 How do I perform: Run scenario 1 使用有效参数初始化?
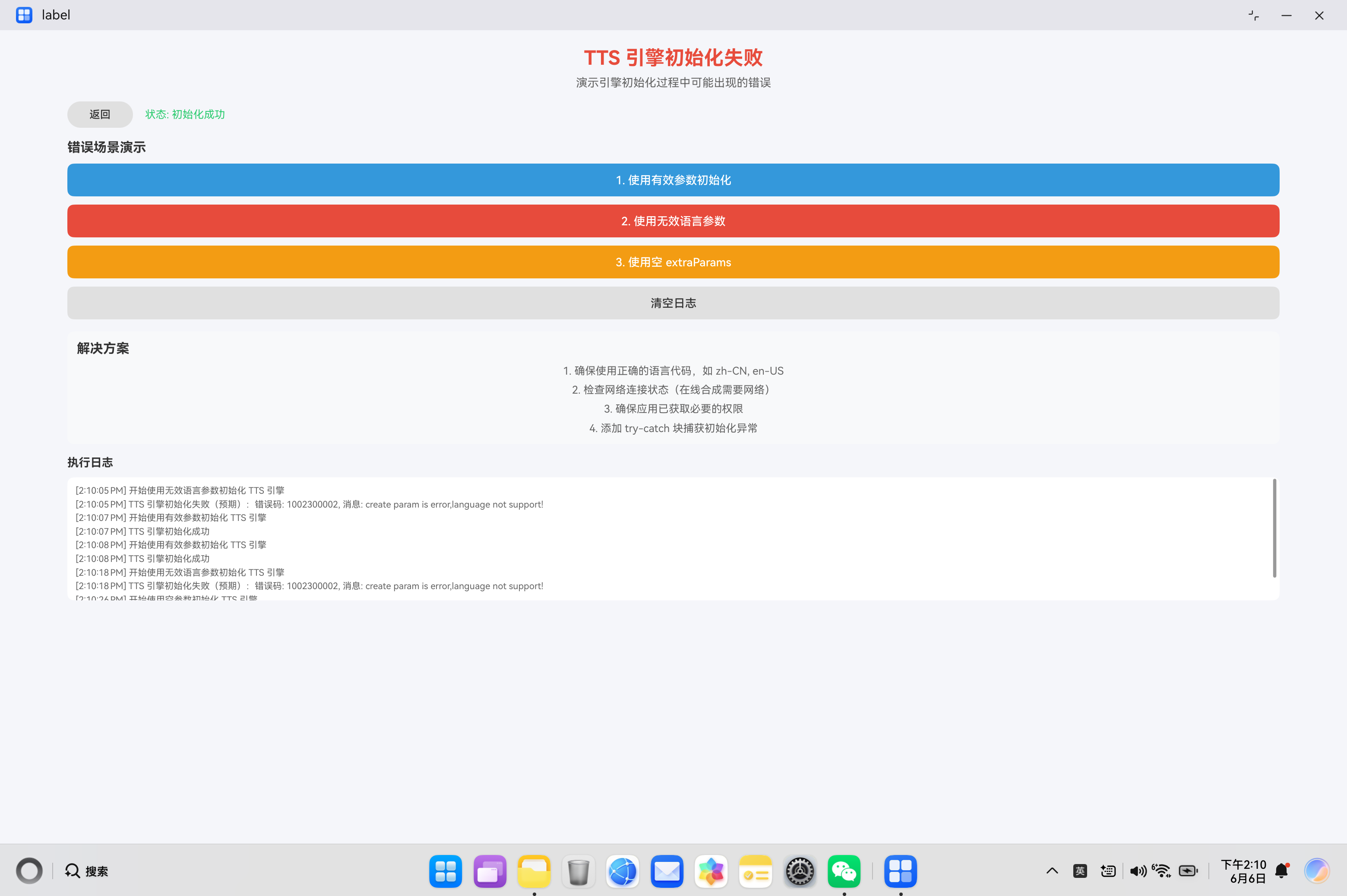[x=673, y=180]
